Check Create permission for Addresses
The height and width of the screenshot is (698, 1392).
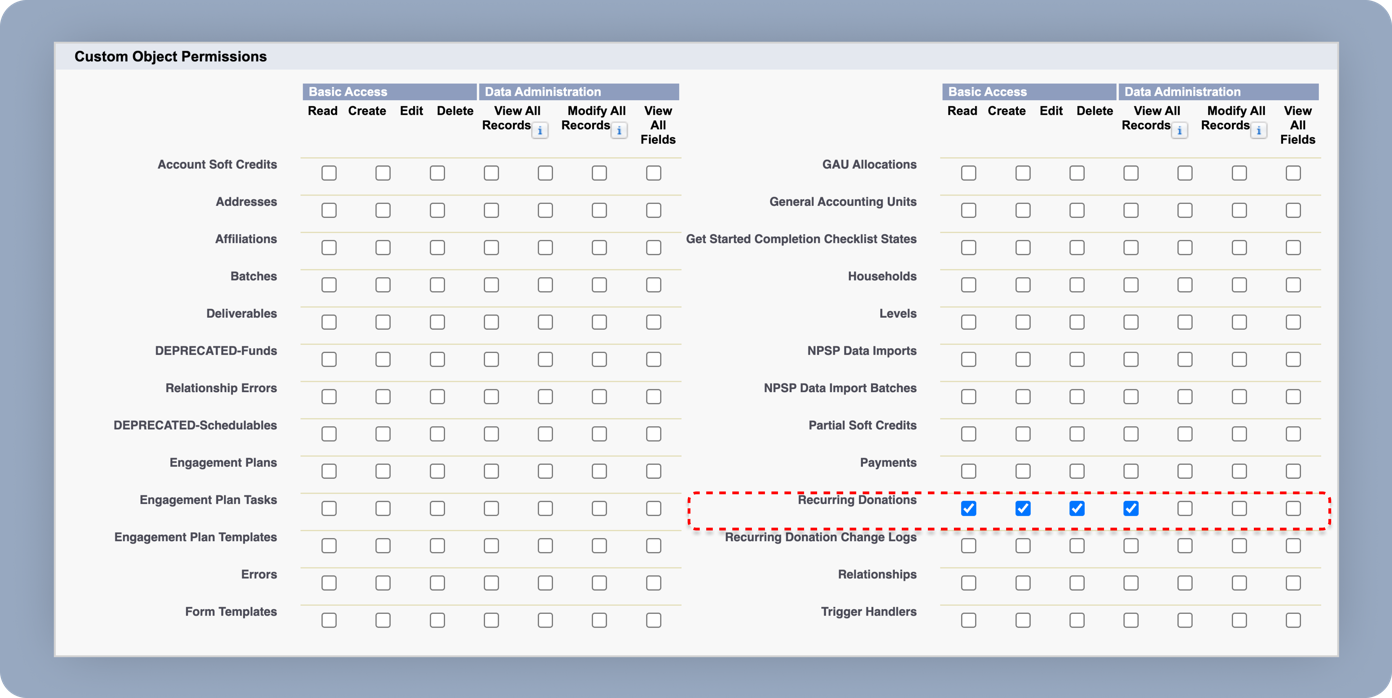point(383,210)
